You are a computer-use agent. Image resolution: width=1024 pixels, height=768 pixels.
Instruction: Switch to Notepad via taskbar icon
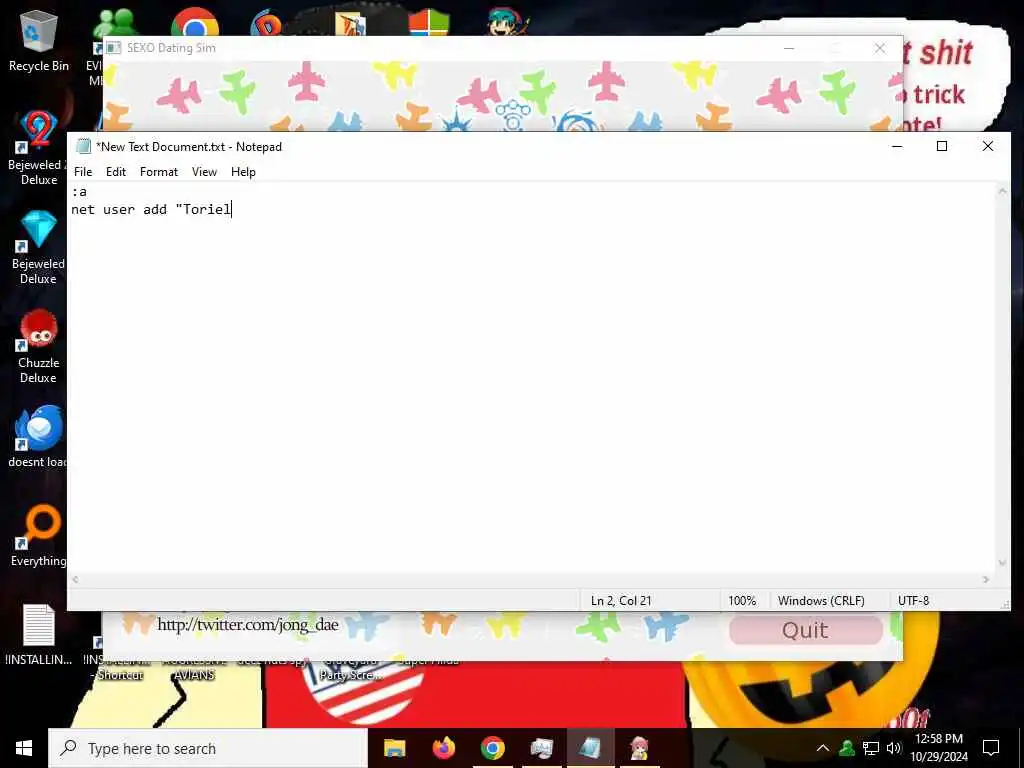pos(590,748)
